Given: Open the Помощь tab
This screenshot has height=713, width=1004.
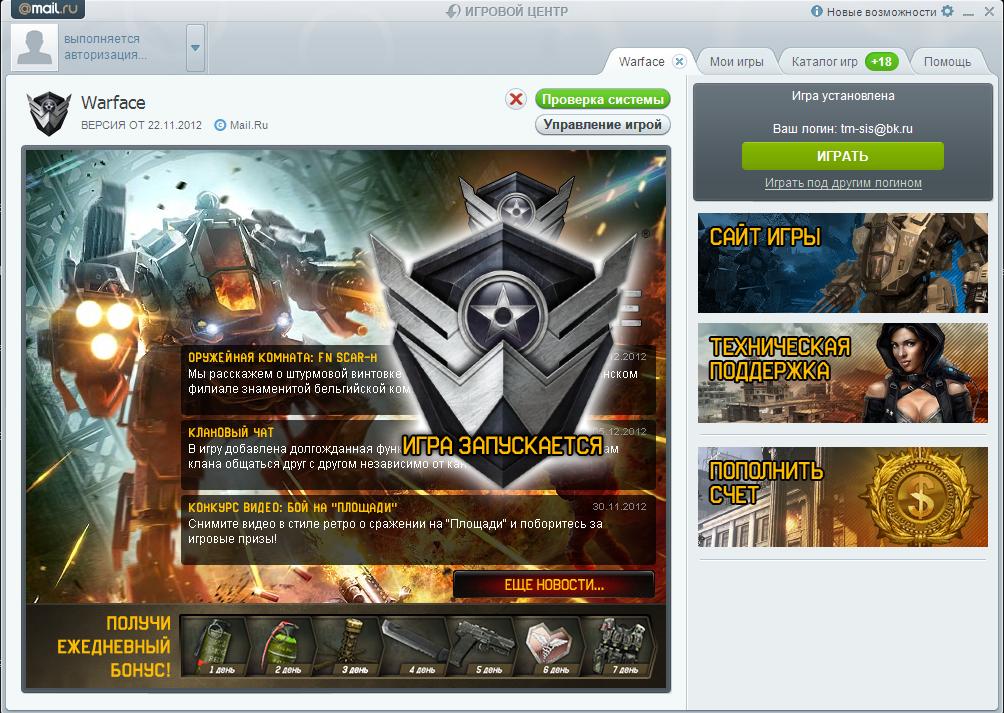Looking at the screenshot, I should [x=947, y=62].
